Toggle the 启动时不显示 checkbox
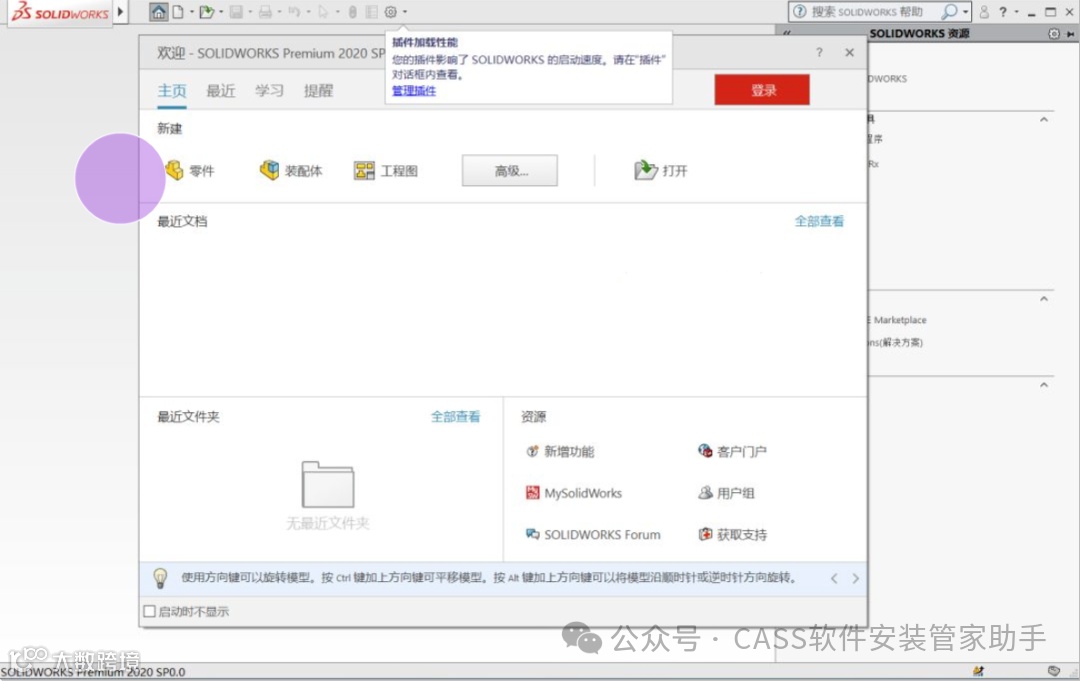 [x=149, y=611]
